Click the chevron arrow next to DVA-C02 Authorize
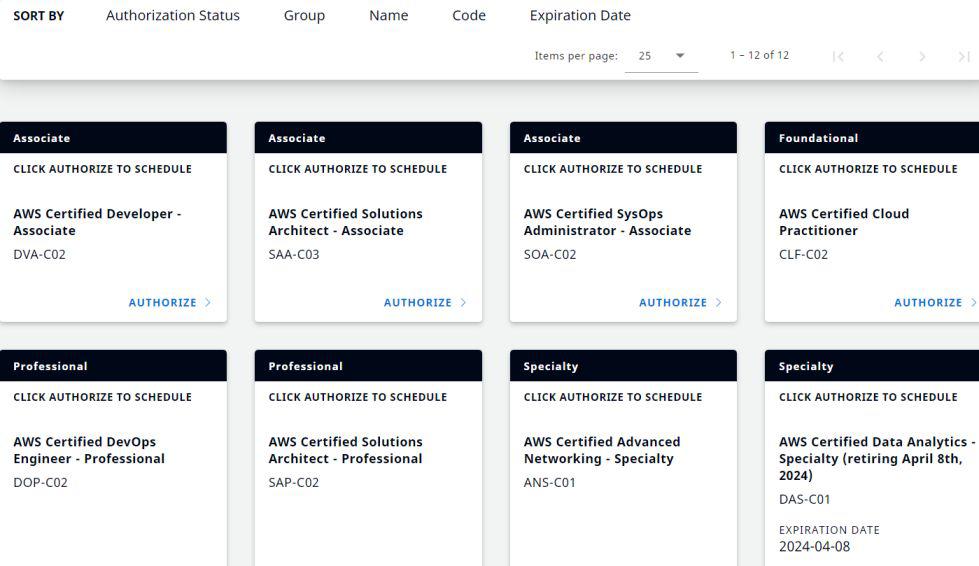The image size is (979, 566). pos(208,302)
